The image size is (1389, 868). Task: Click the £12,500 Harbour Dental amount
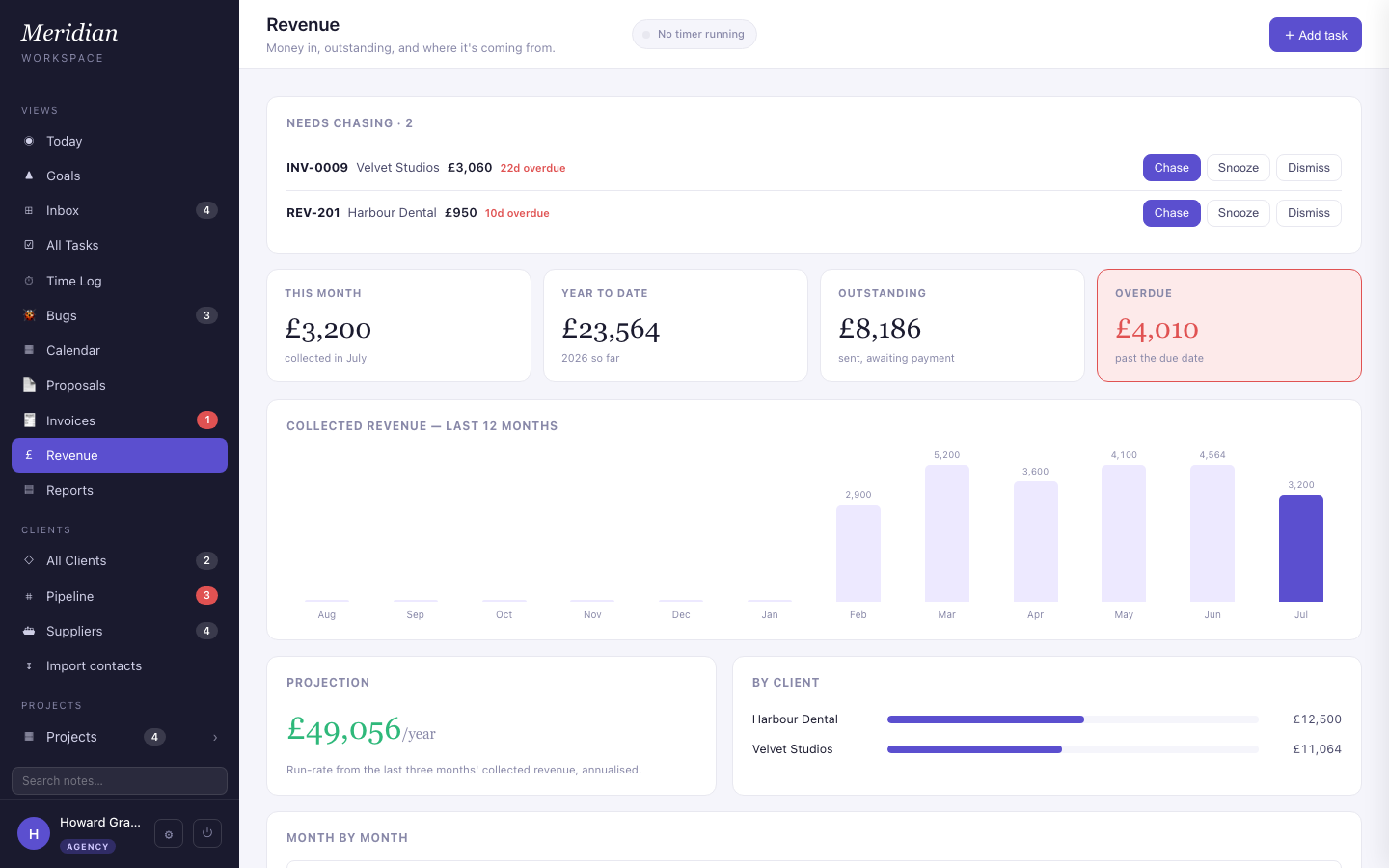coord(1317,719)
